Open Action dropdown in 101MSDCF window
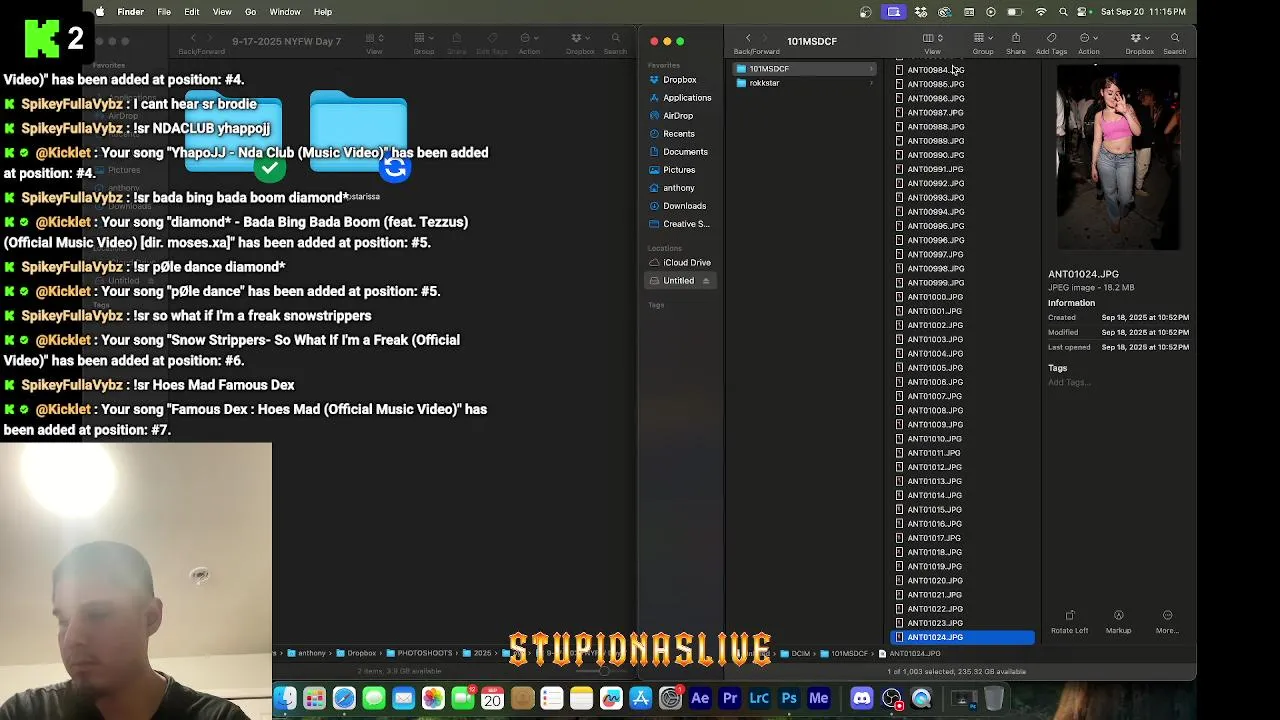The width and height of the screenshot is (1280, 720). 1088,42
